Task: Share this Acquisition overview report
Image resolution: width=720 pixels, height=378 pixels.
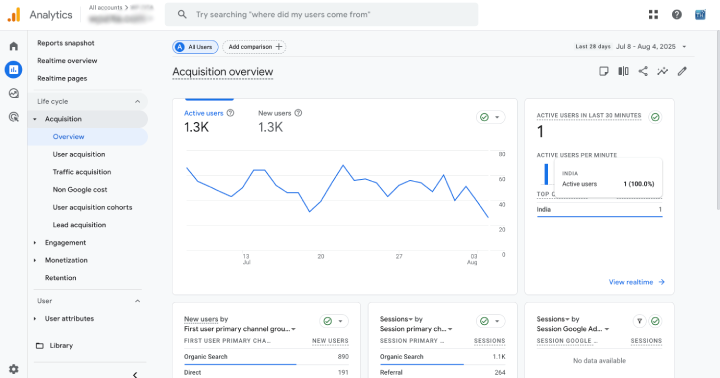Action: [643, 71]
